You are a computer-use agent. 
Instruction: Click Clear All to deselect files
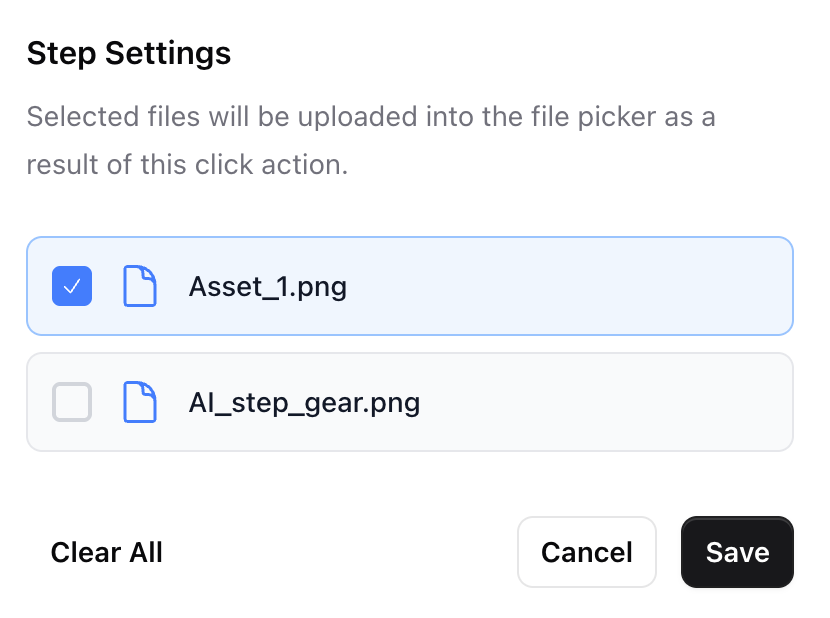106,552
